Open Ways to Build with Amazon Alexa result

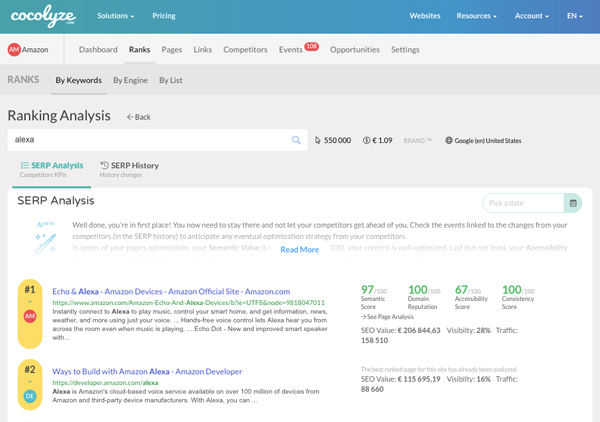tap(147, 371)
